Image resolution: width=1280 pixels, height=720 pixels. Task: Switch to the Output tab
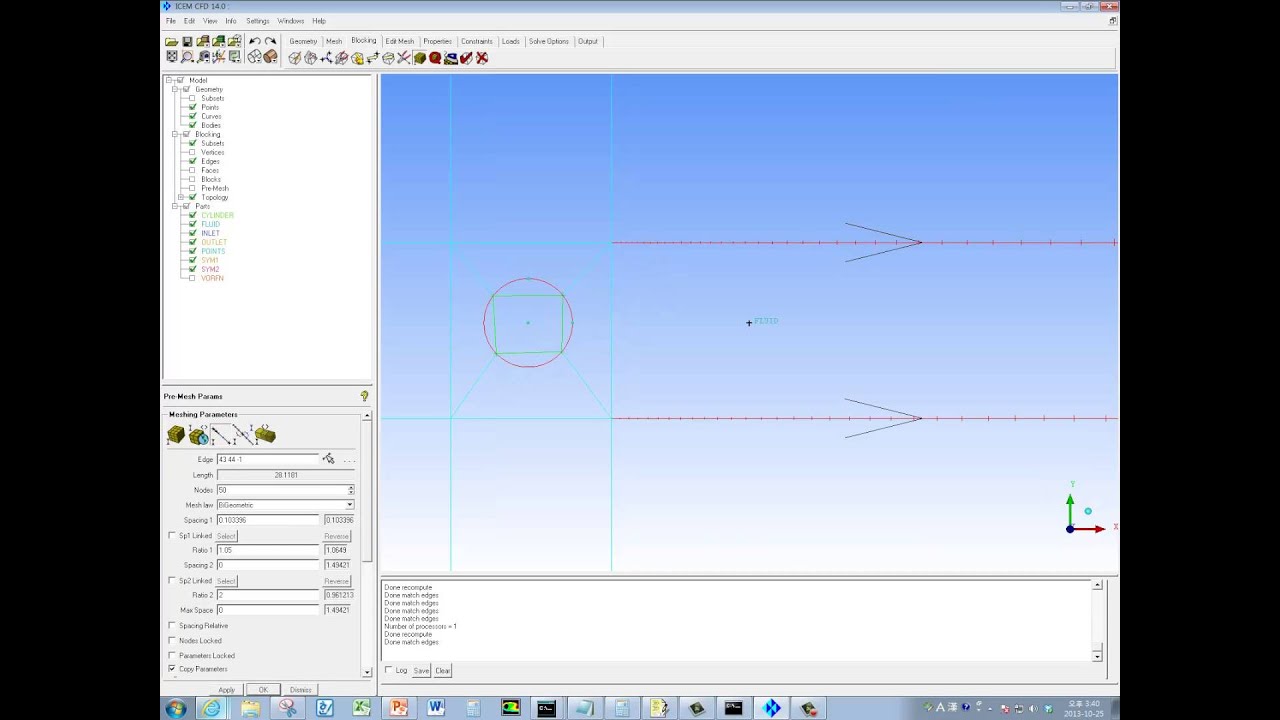click(588, 41)
